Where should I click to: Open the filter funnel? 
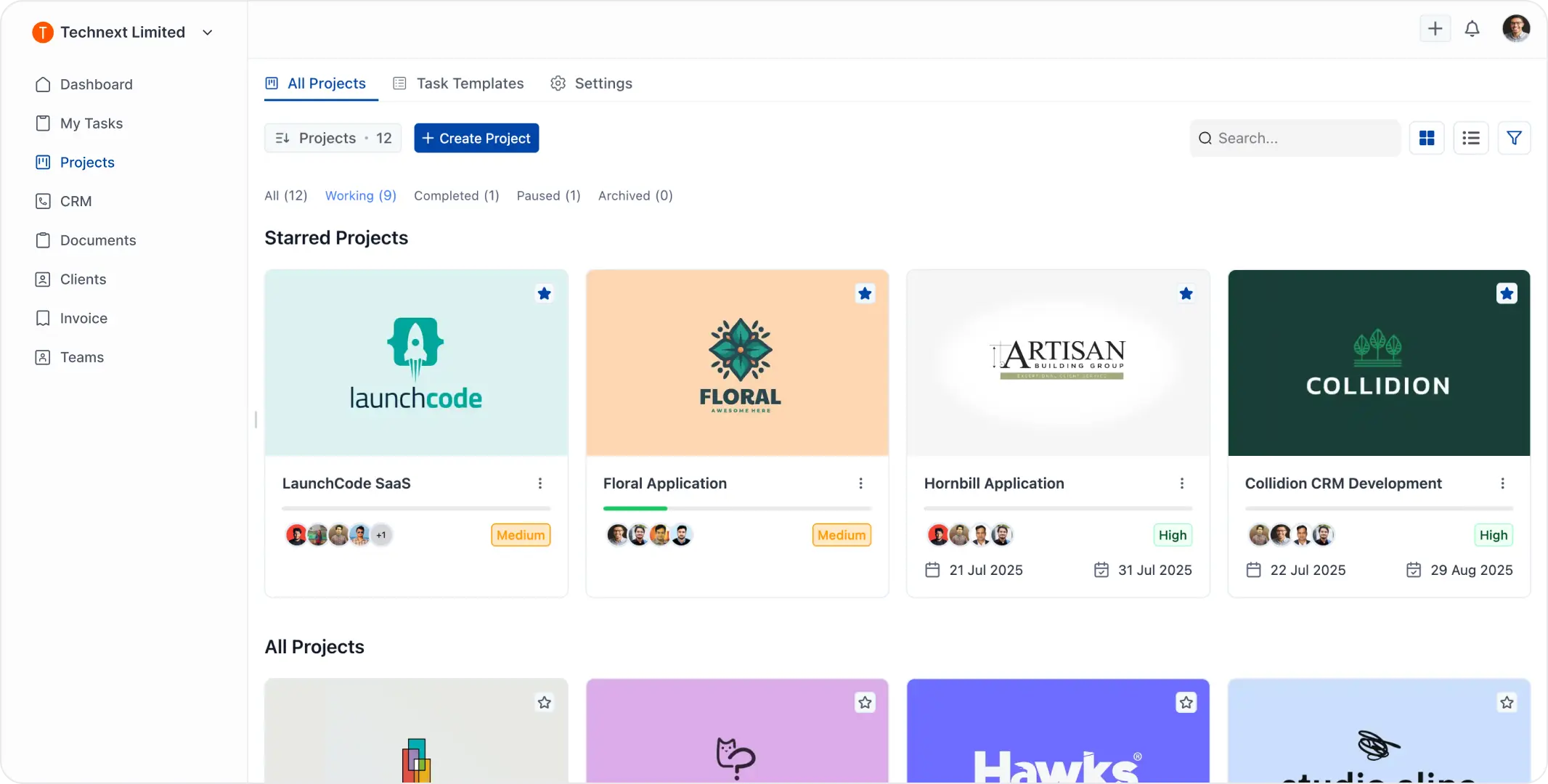(x=1514, y=138)
